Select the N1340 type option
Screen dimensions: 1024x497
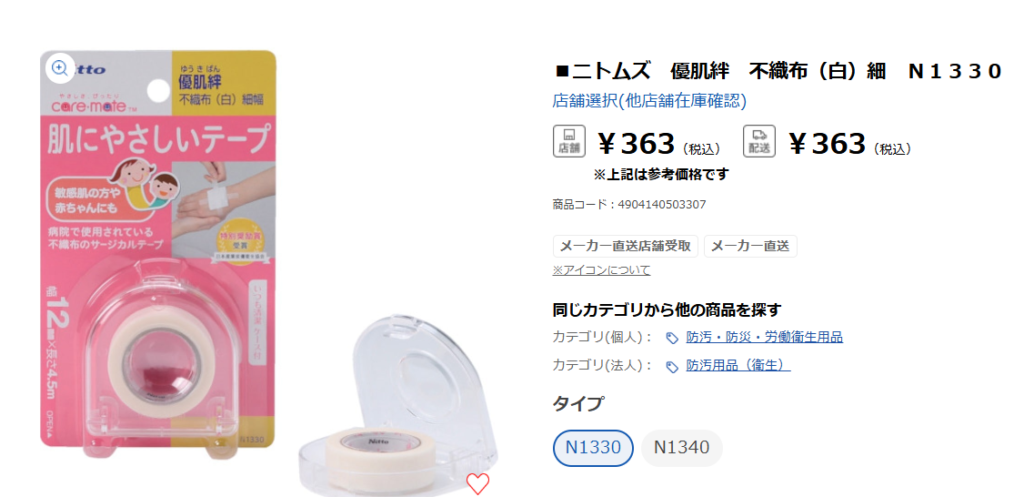(682, 448)
